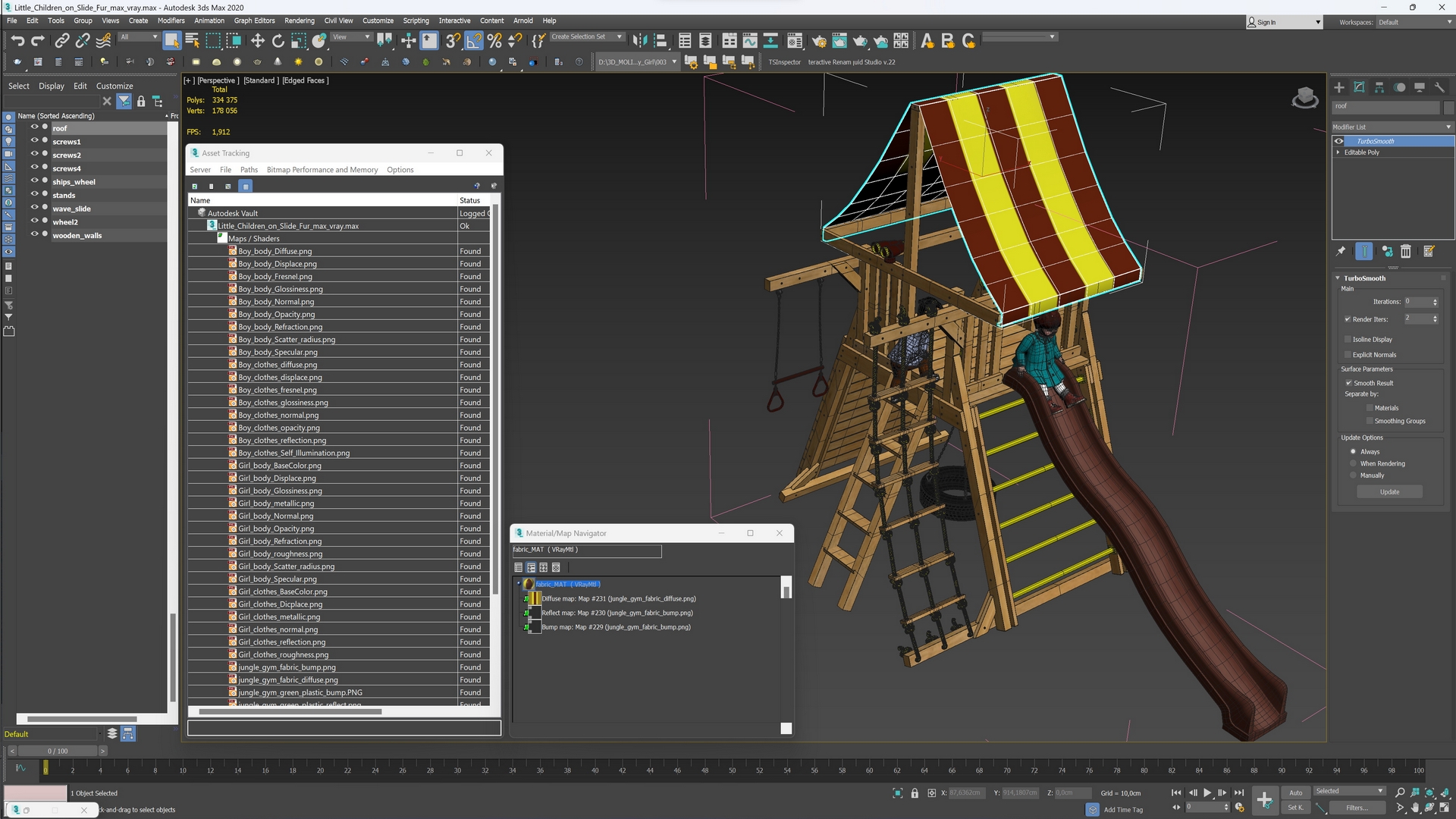Click the Asset Tracking horizontal scrollbar

[290, 711]
